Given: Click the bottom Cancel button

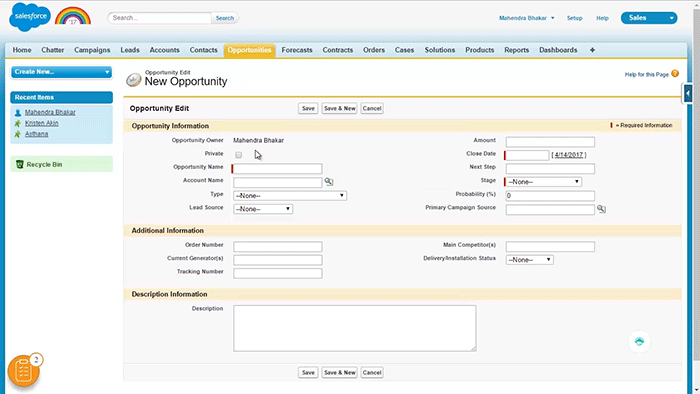Looking at the screenshot, I should pos(372,373).
